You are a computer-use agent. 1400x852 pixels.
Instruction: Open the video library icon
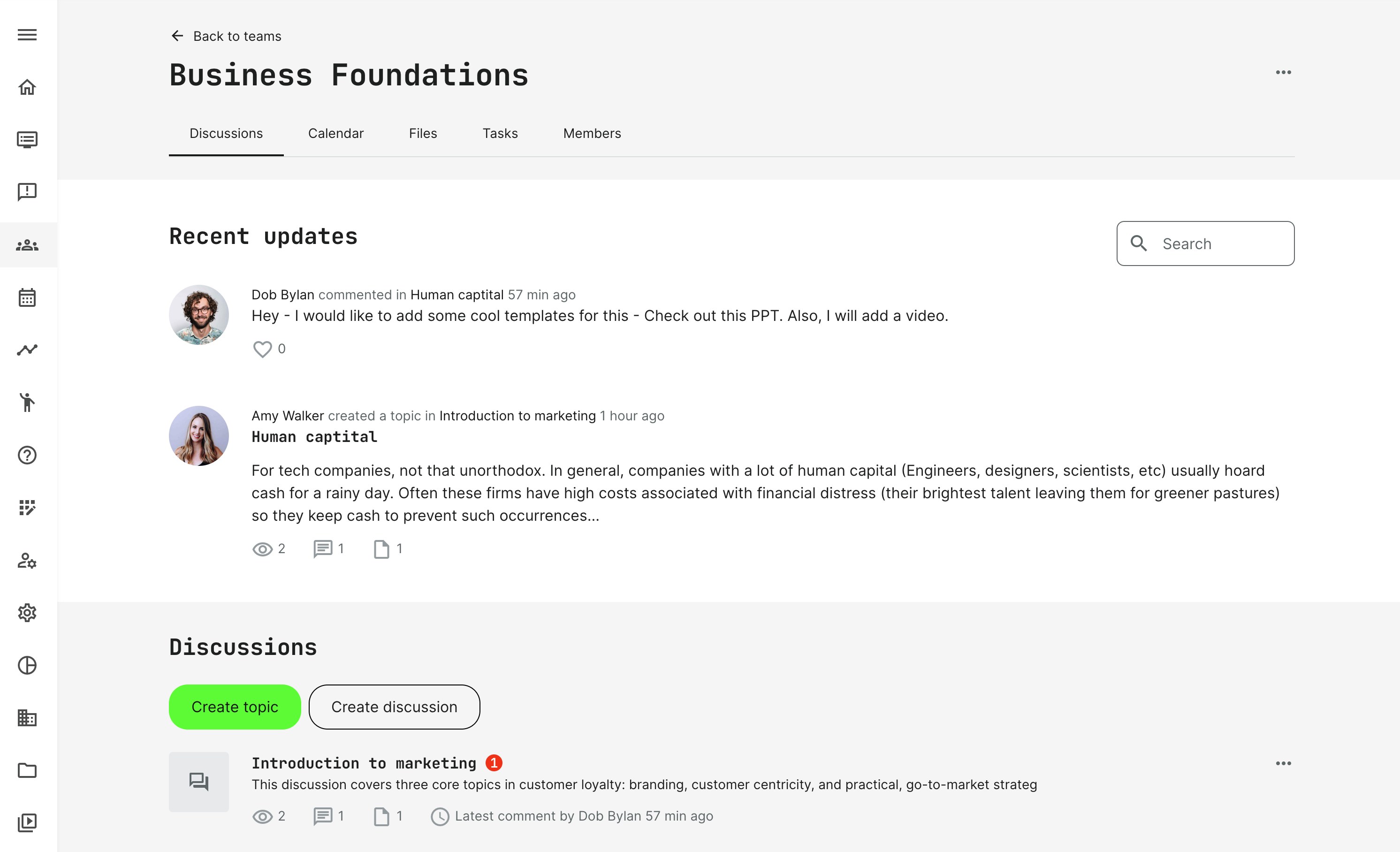point(27,822)
